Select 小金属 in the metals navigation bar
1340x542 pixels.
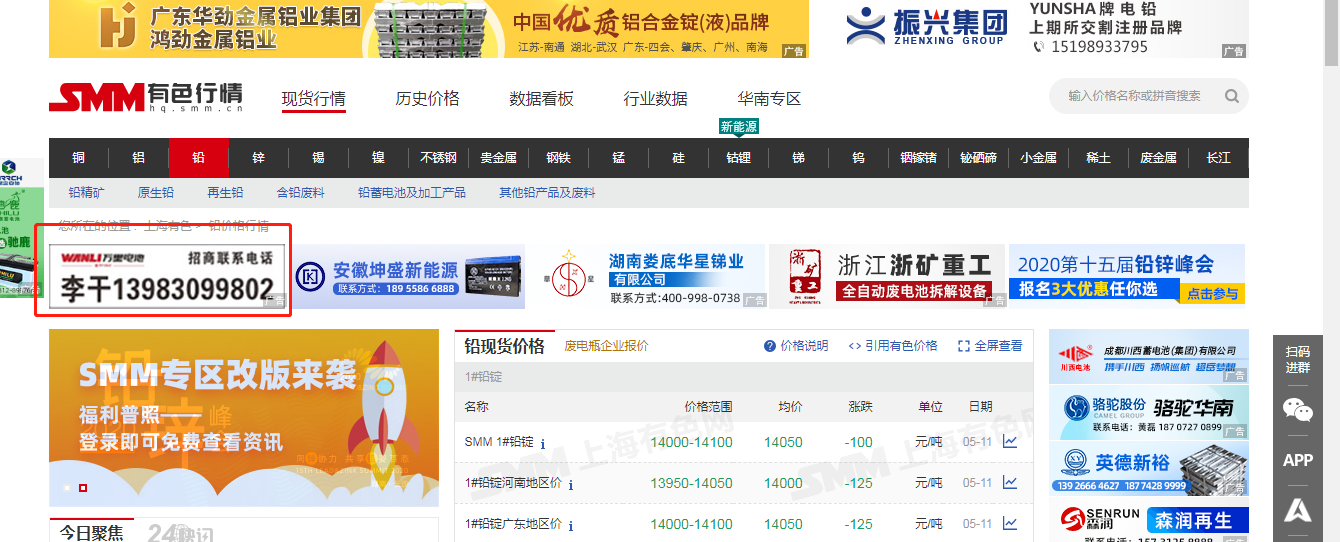pos(1039,158)
